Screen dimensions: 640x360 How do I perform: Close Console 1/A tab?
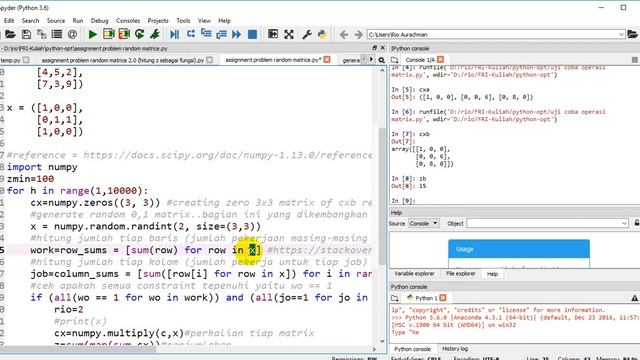point(440,60)
